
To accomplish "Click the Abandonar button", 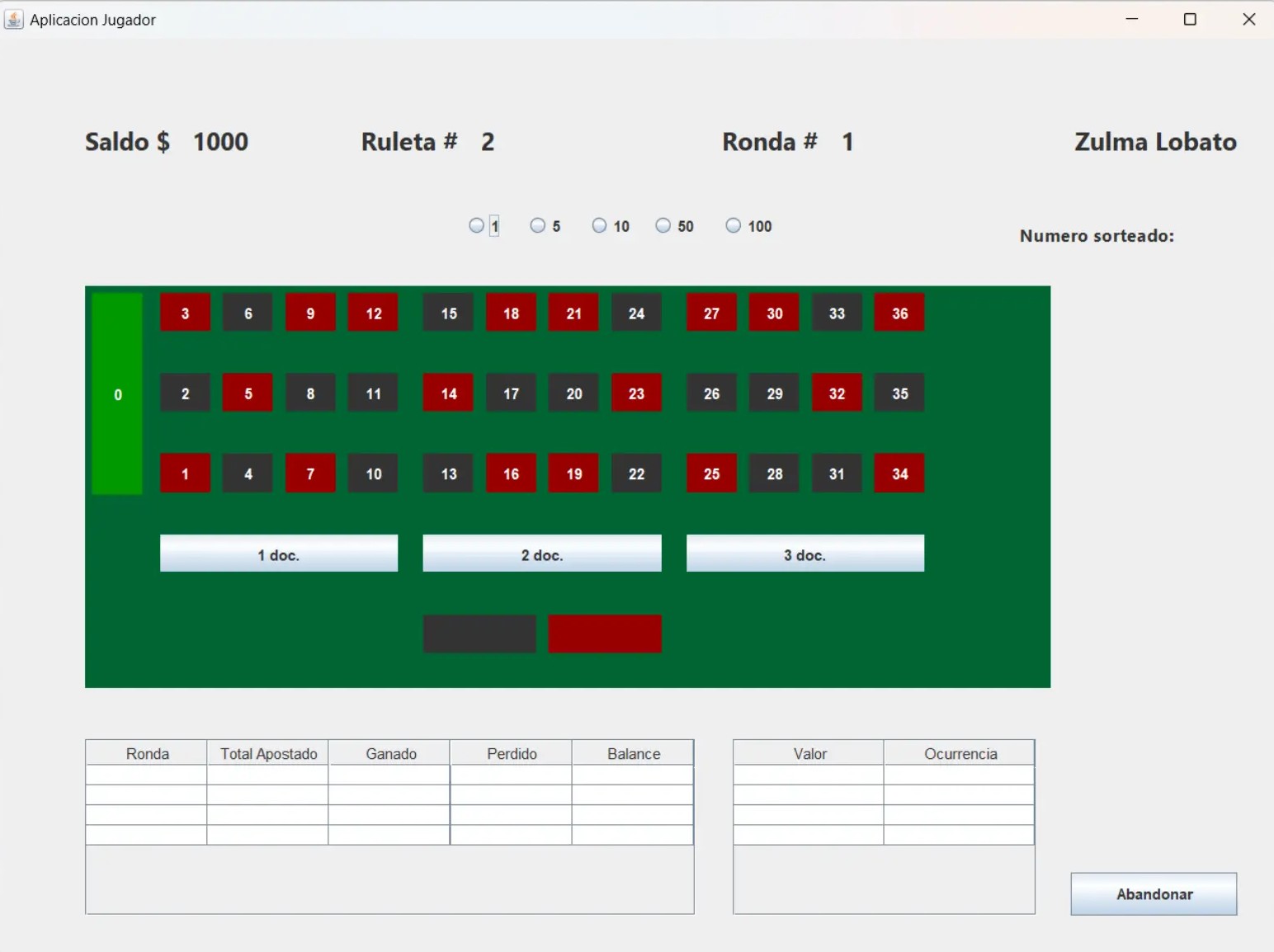I will (1154, 894).
